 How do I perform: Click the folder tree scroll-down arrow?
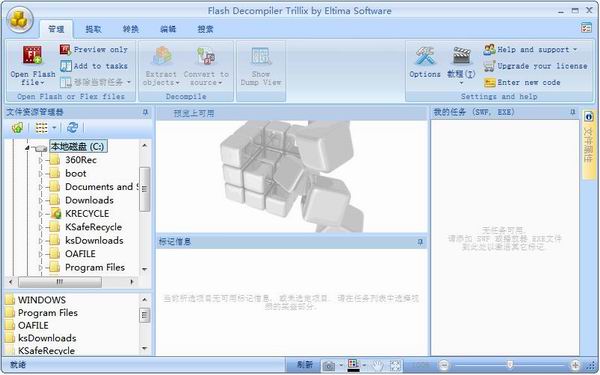tap(145, 269)
